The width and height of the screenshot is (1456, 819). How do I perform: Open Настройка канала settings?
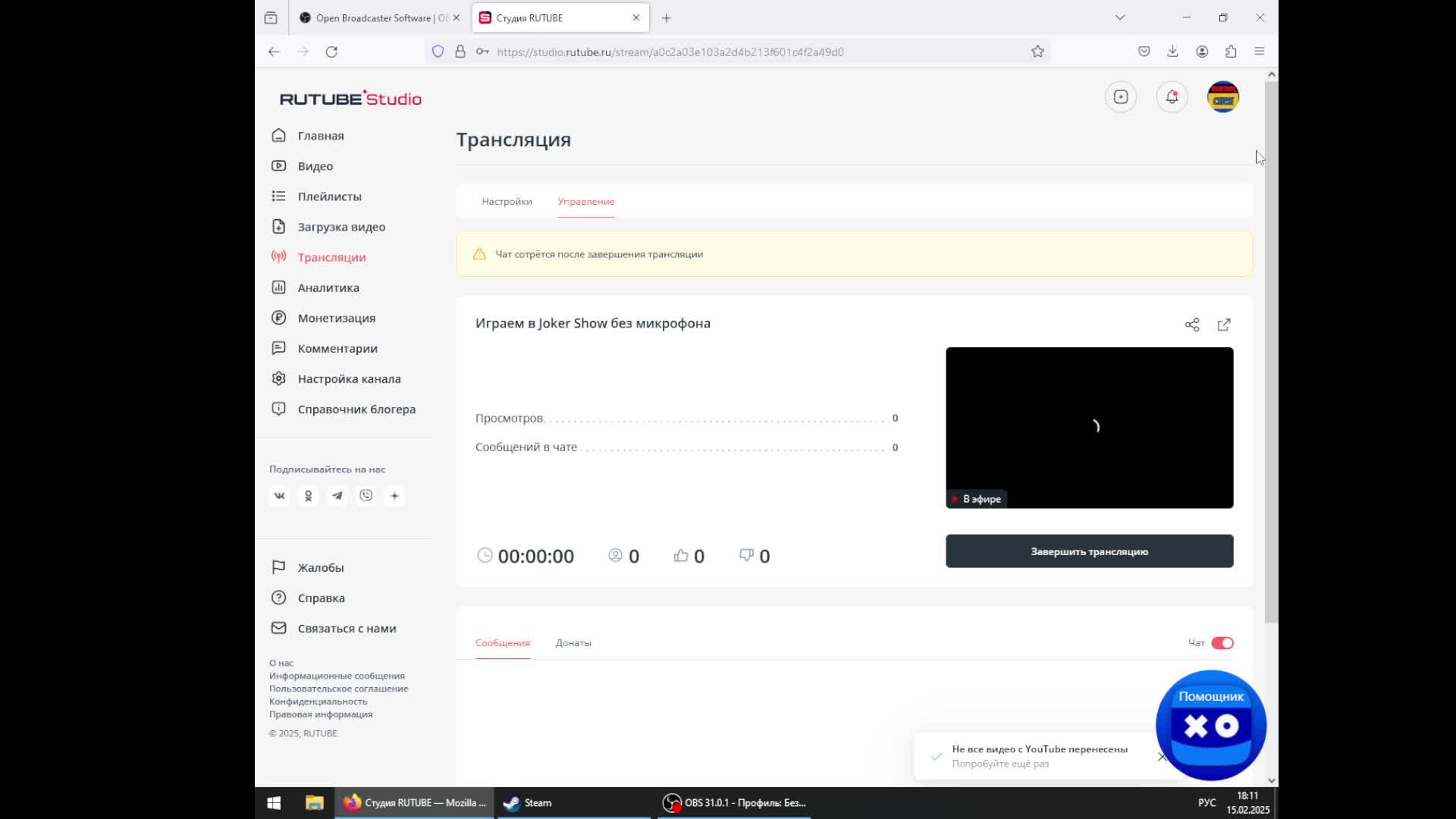click(336, 378)
